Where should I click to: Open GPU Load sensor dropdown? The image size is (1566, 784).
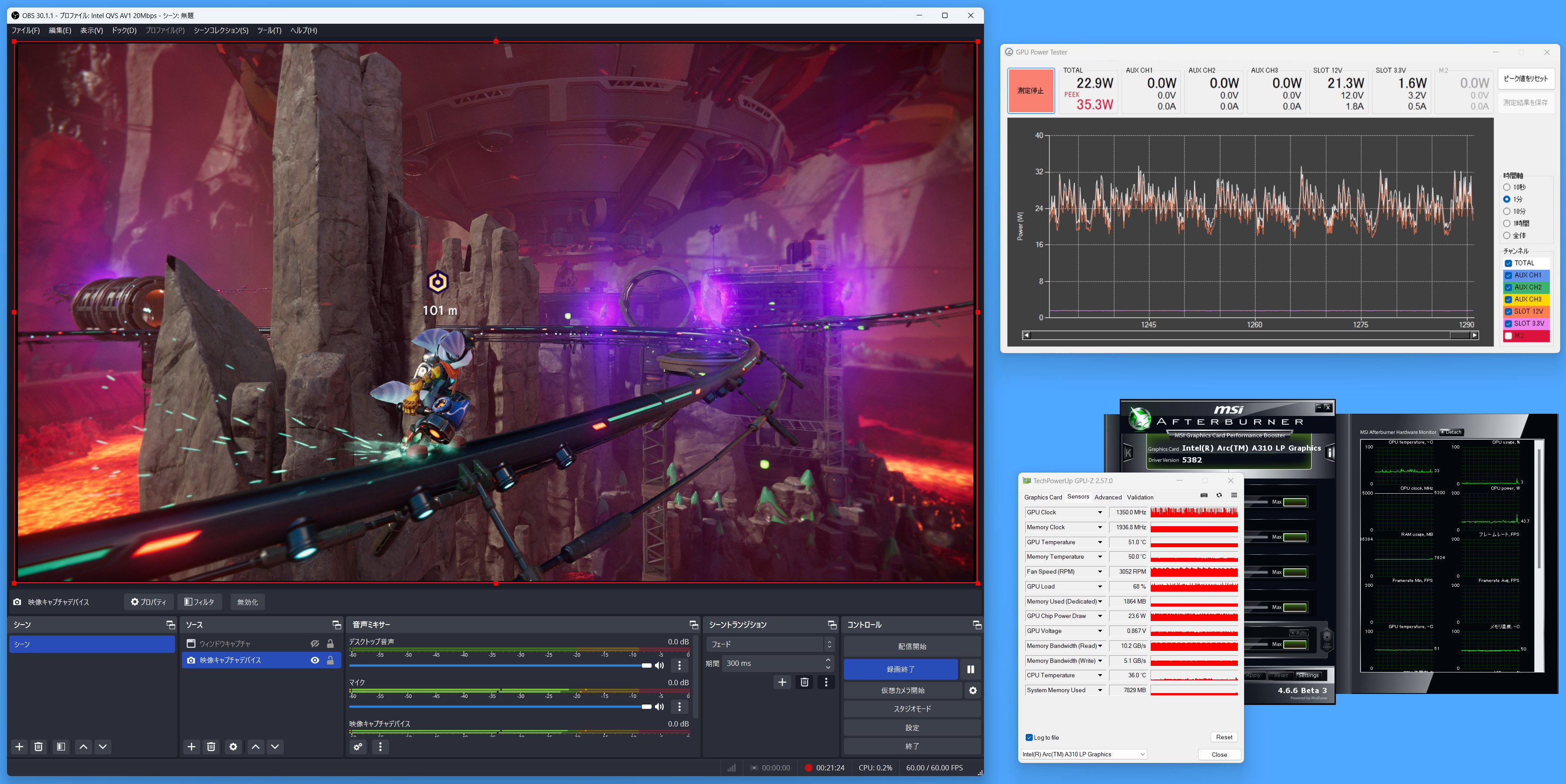coord(1100,586)
